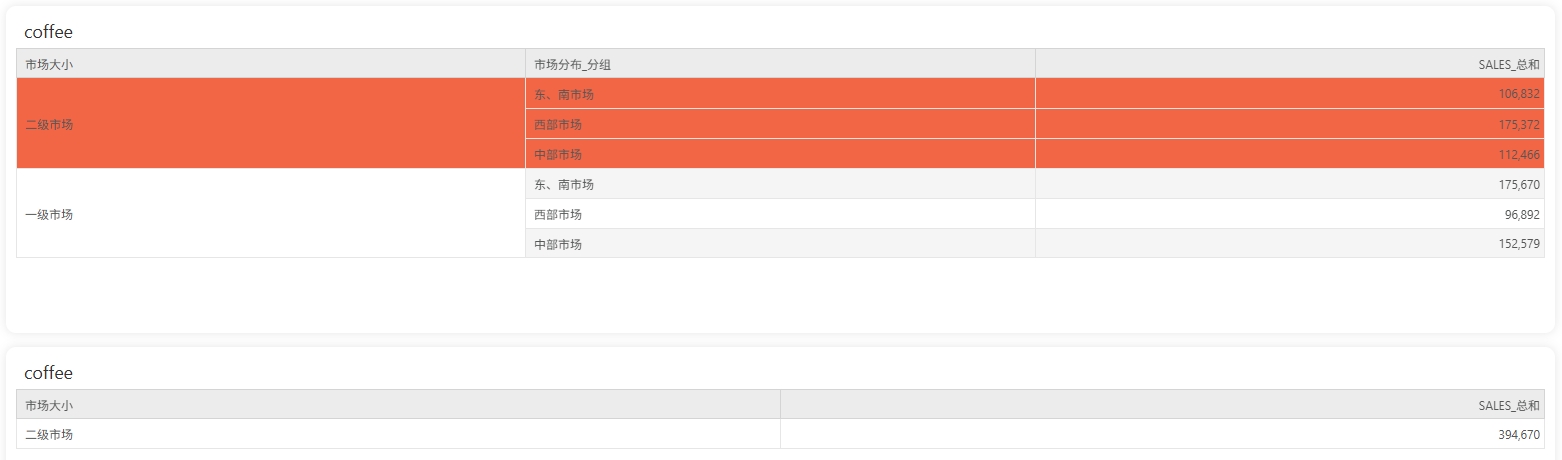The width and height of the screenshot is (1562, 460).
Task: Click the highlighted 西部市场 cell
Action: (x=558, y=124)
